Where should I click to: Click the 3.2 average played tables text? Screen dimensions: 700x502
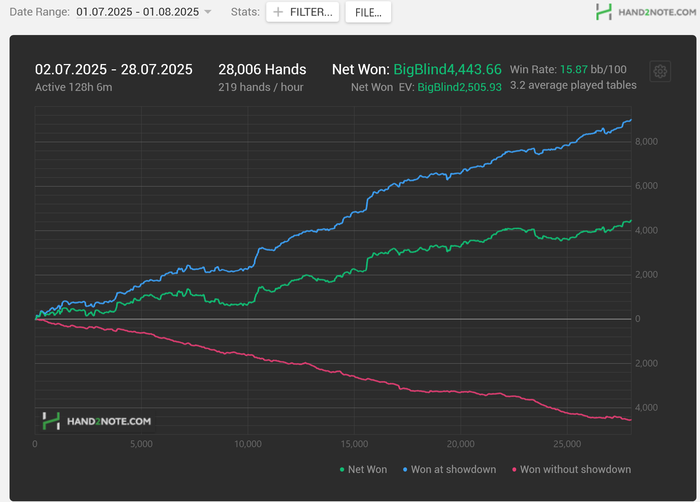pyautogui.click(x=573, y=85)
